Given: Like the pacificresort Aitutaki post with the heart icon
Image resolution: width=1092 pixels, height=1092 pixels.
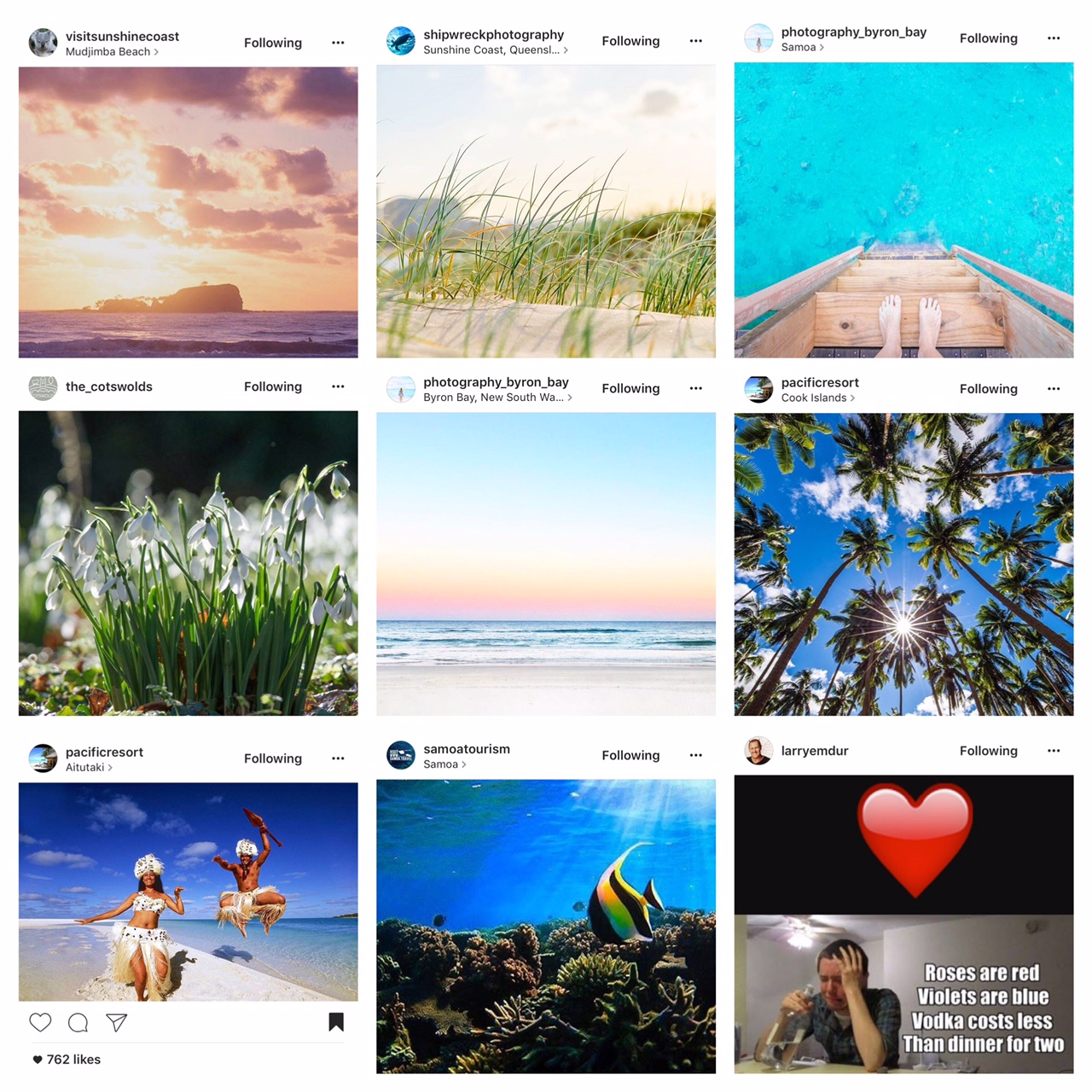Looking at the screenshot, I should click(40, 1022).
